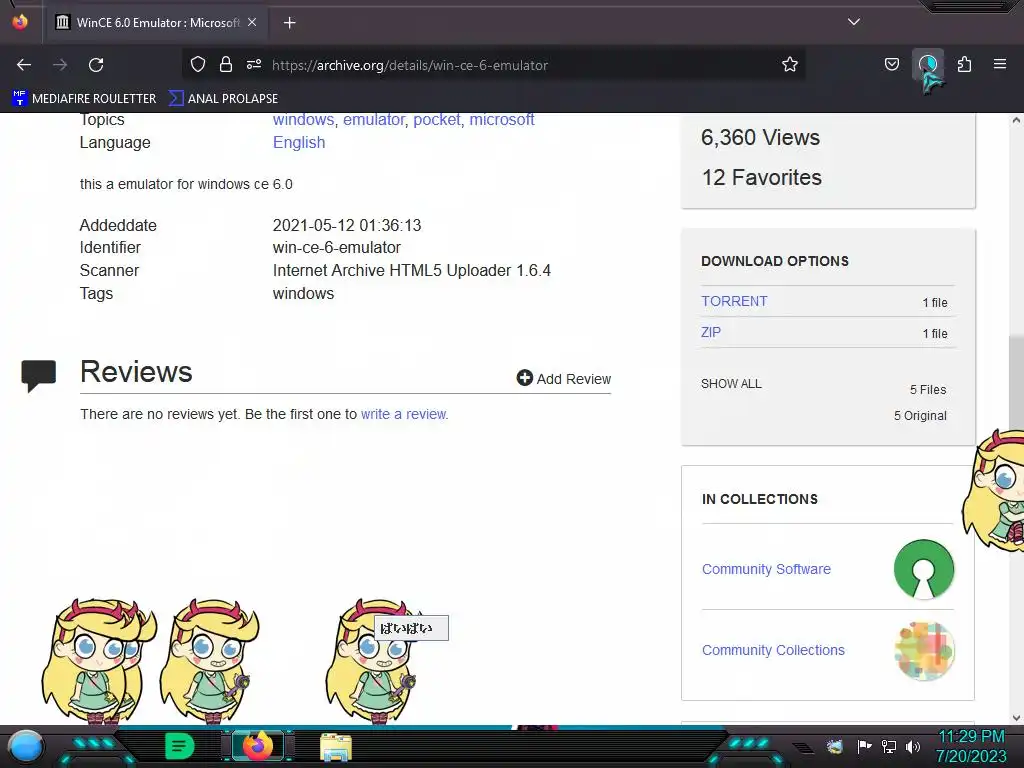Image resolution: width=1024 pixels, height=768 pixels.
Task: Download the TORRENT option
Action: point(734,301)
